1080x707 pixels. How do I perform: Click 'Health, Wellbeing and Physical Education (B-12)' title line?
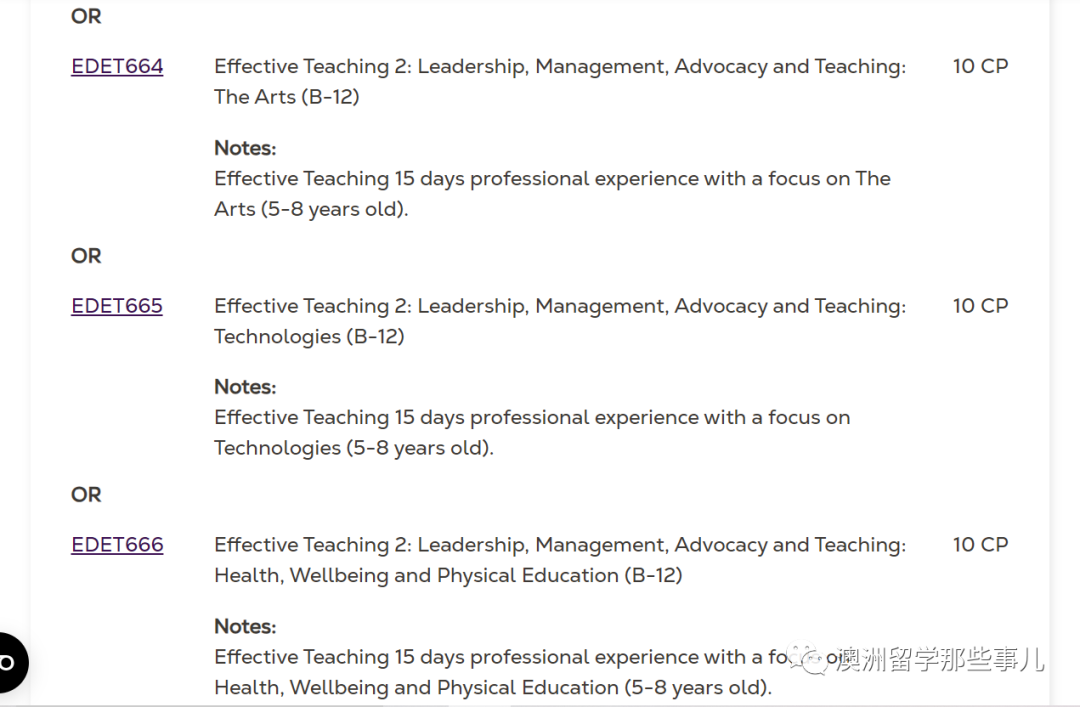point(448,575)
